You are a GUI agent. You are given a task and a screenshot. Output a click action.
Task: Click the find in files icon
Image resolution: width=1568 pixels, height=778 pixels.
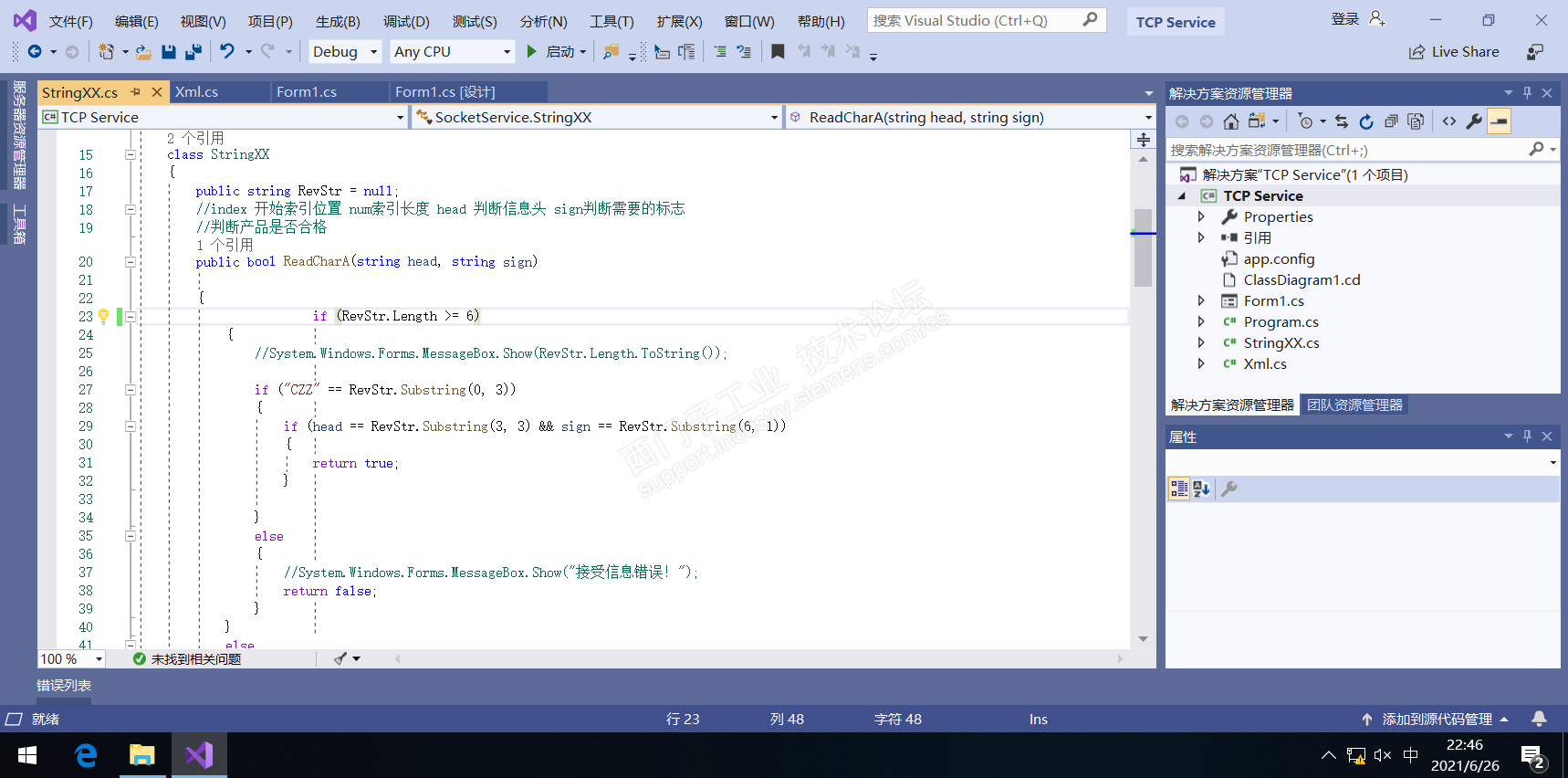[x=611, y=52]
